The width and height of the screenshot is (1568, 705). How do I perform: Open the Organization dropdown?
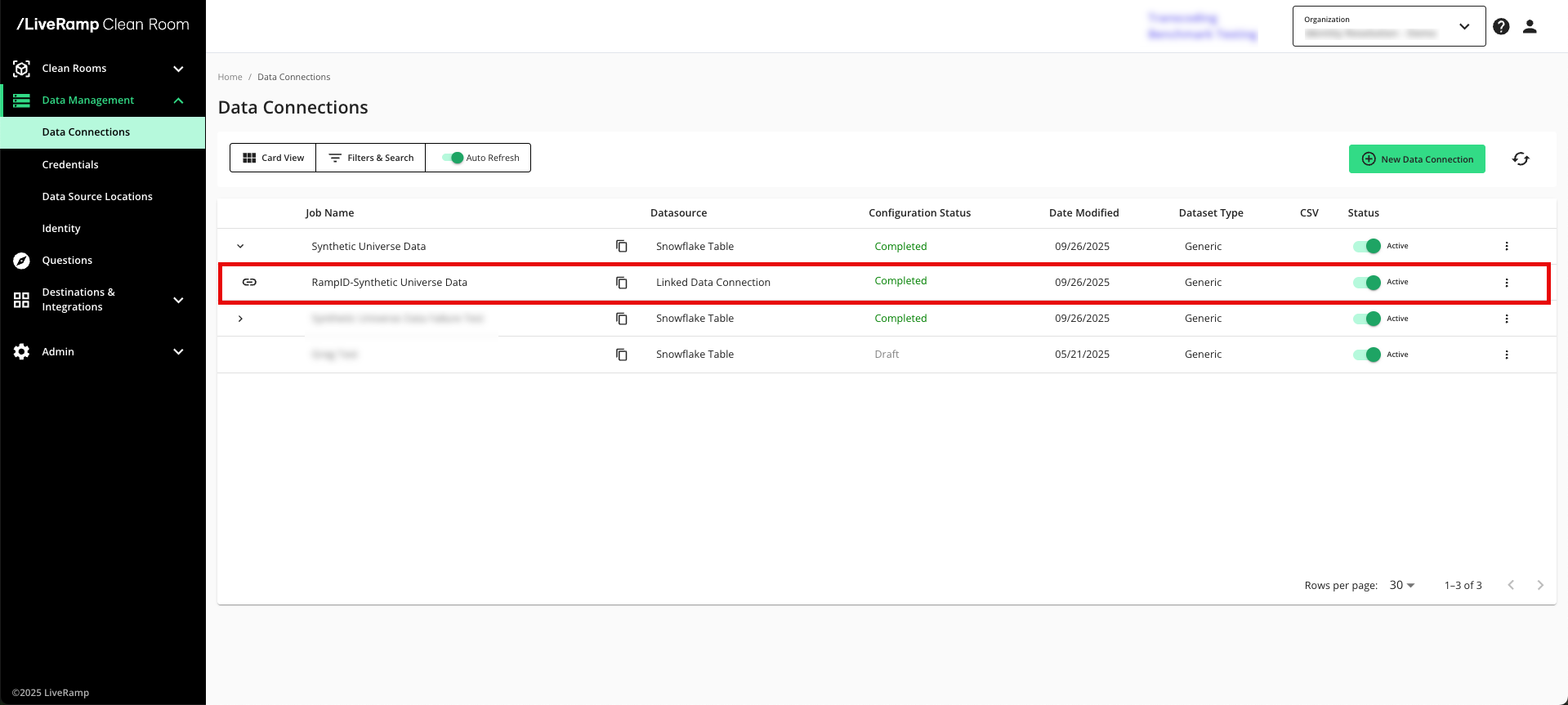pos(1388,26)
